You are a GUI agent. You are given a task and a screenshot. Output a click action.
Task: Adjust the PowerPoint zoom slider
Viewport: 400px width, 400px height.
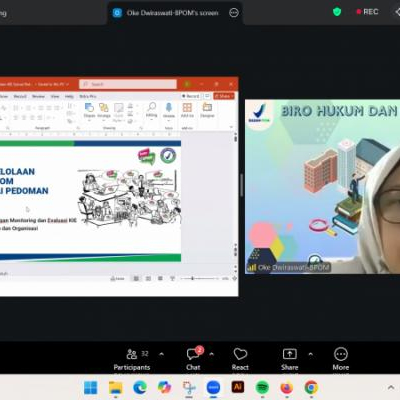coord(199,278)
